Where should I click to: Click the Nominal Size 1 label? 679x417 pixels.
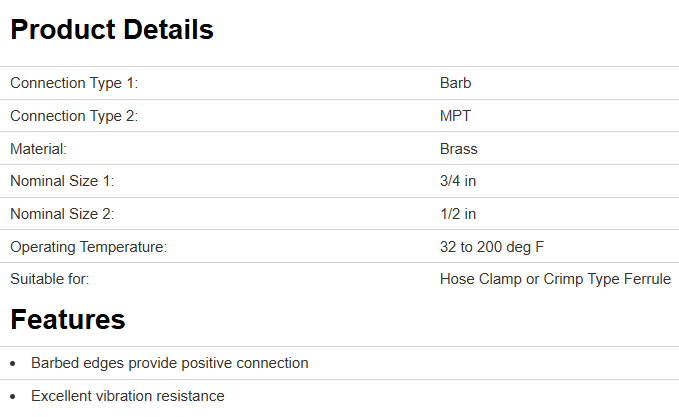tap(62, 182)
